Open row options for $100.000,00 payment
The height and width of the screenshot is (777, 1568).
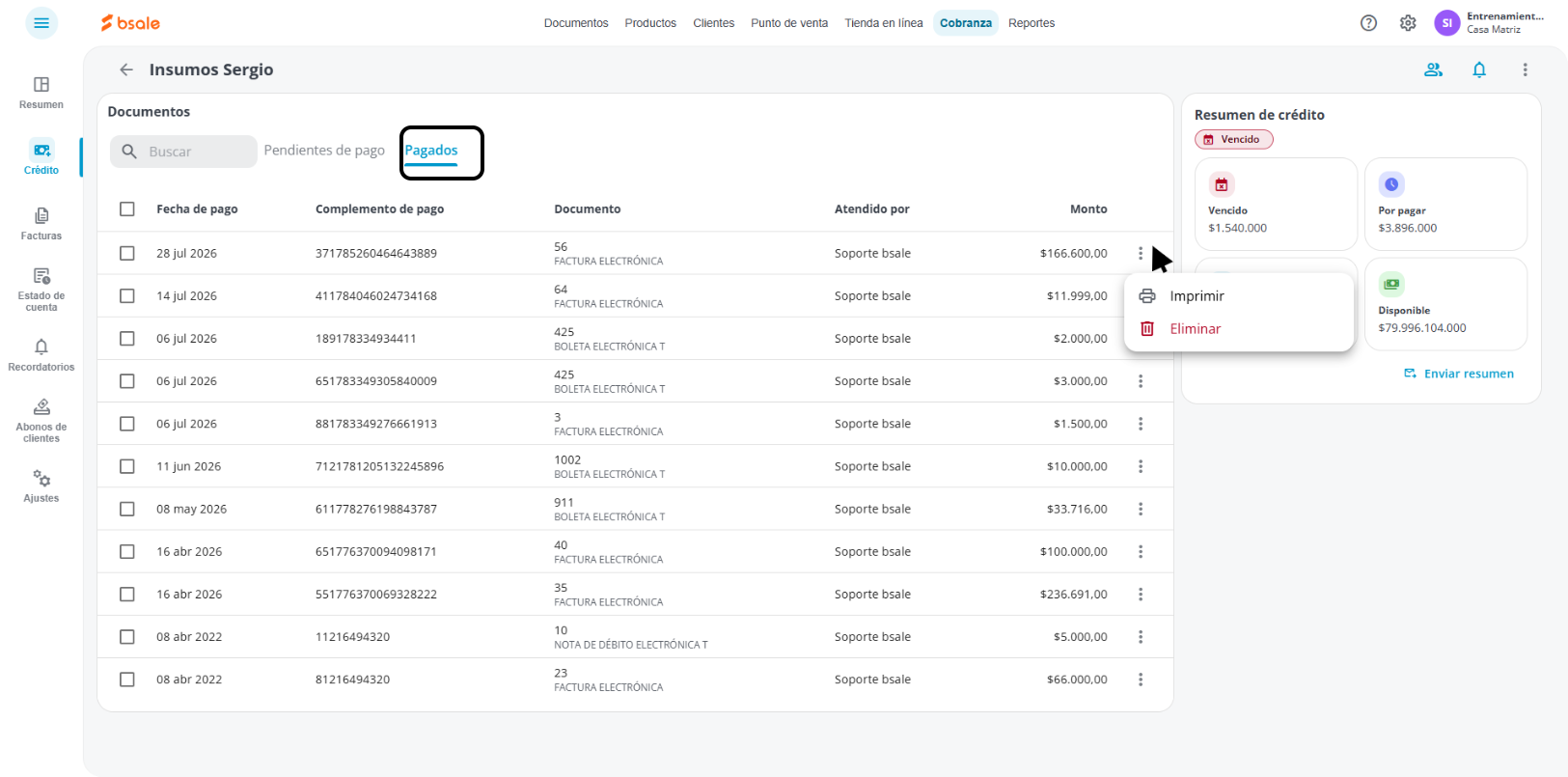[x=1141, y=551]
